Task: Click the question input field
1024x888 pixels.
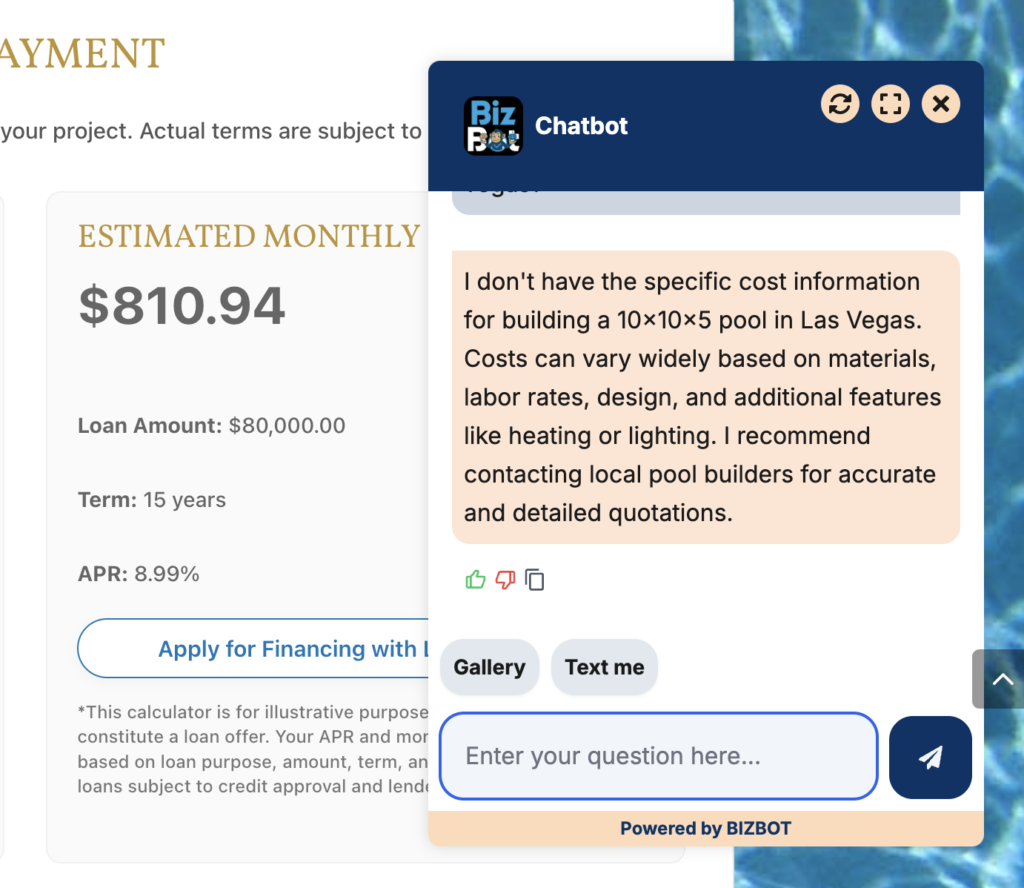Action: pos(658,756)
